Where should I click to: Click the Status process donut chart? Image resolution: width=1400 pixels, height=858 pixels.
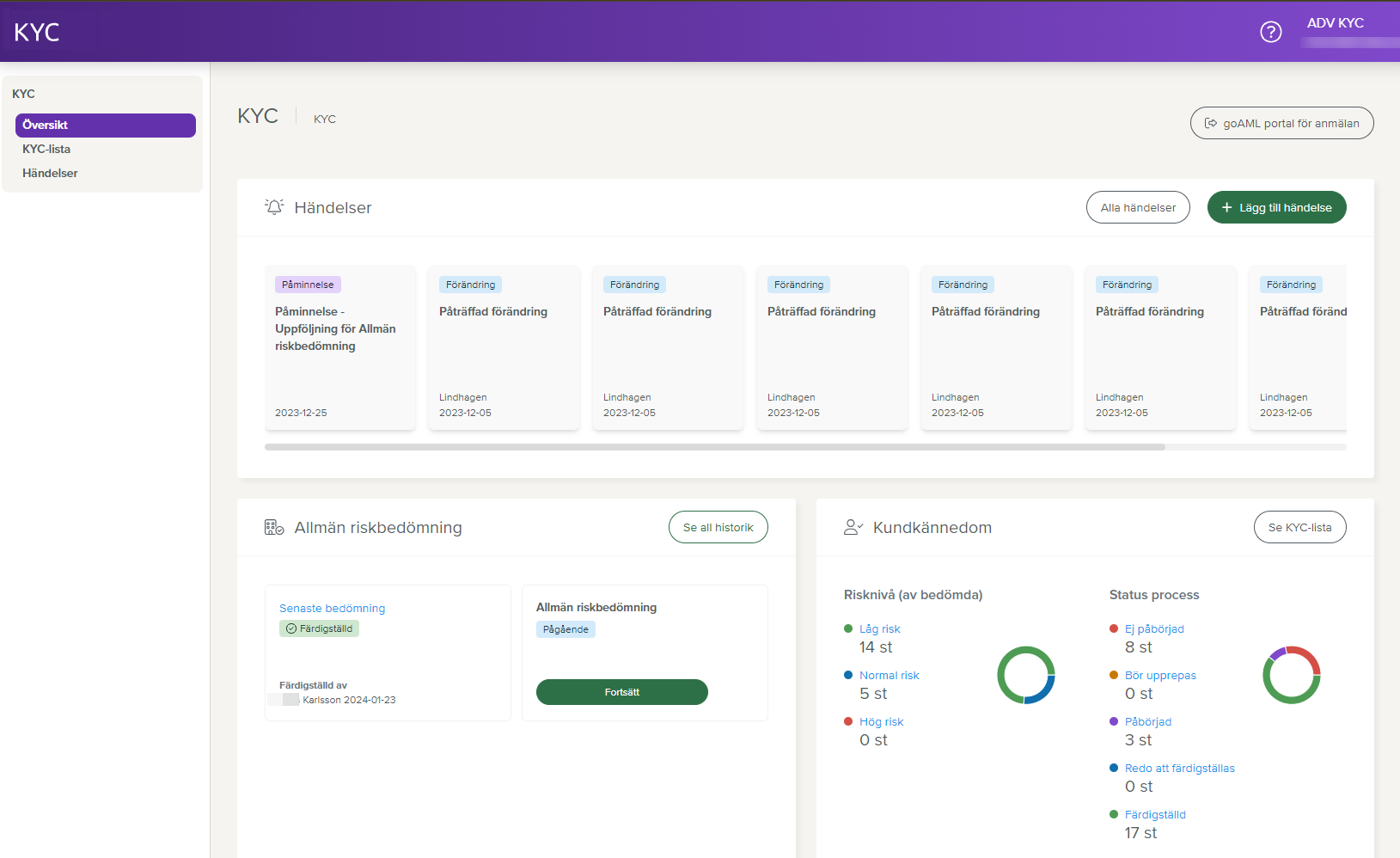pyautogui.click(x=1291, y=675)
